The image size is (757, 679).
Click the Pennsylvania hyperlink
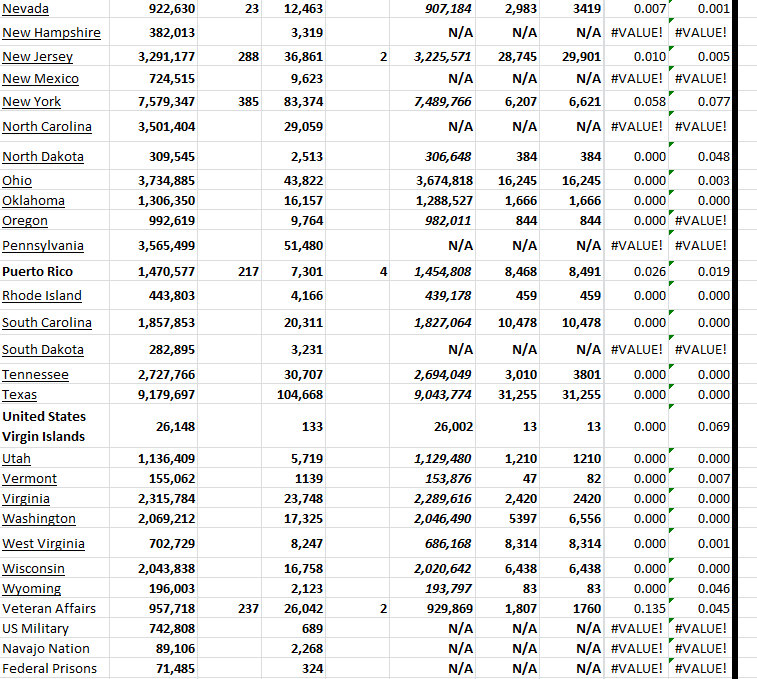coord(43,246)
